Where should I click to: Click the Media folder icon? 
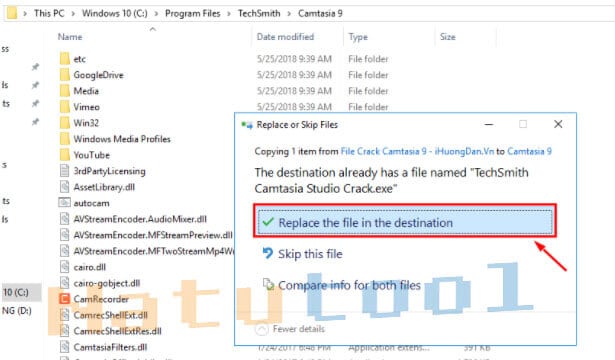click(x=65, y=91)
